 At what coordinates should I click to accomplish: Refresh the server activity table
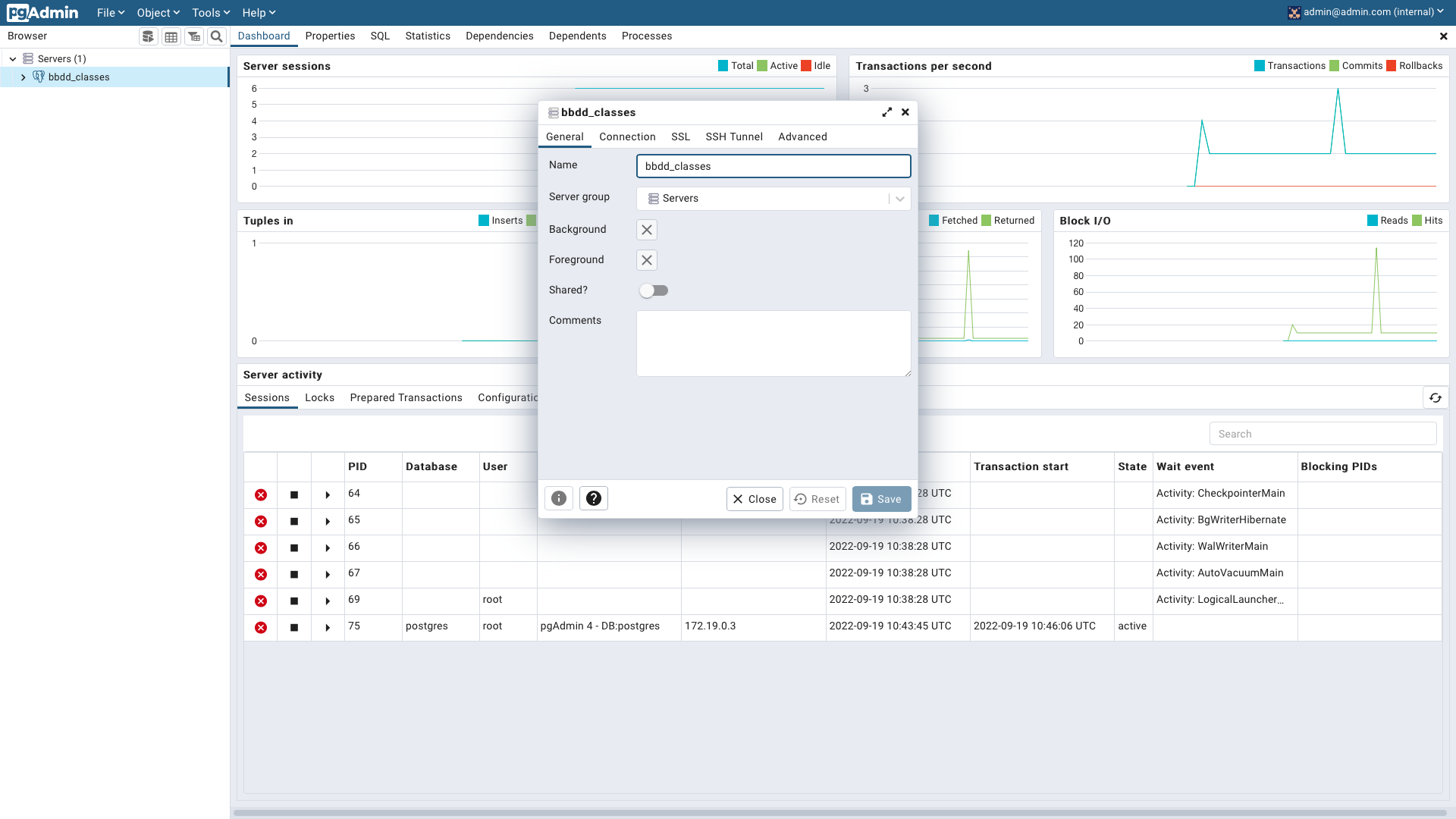click(1436, 397)
